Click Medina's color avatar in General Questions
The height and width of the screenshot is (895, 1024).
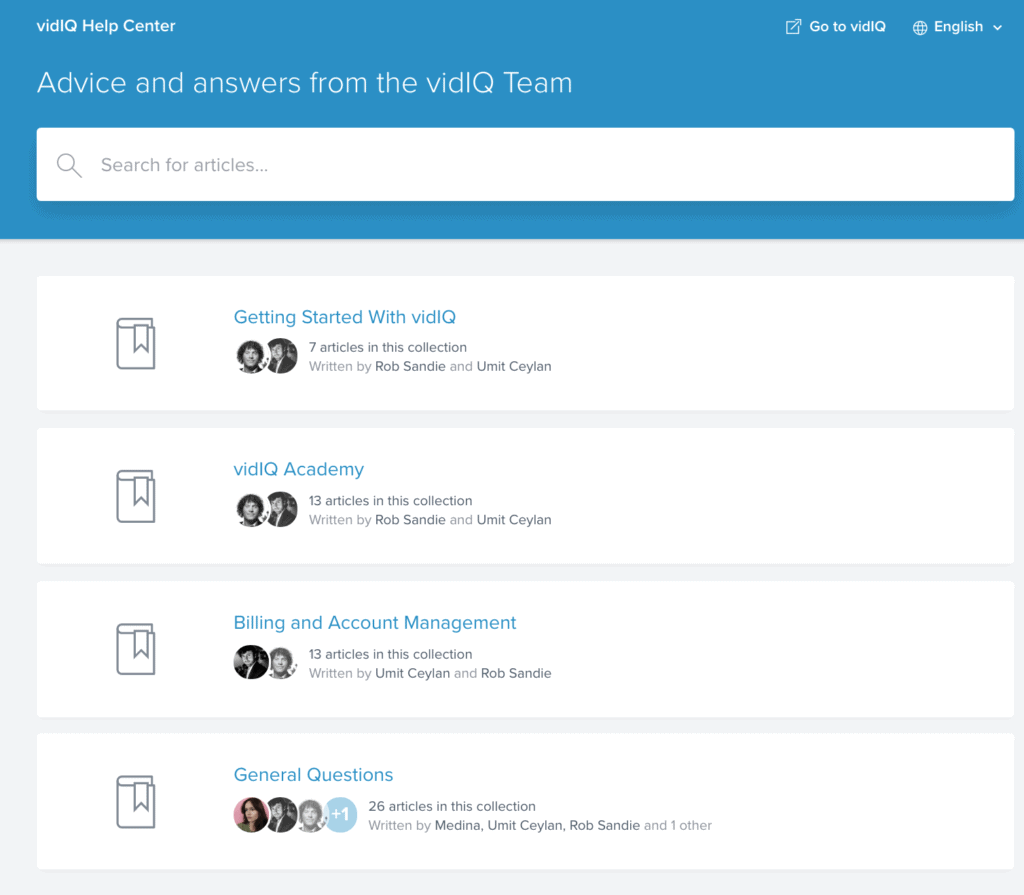[251, 815]
